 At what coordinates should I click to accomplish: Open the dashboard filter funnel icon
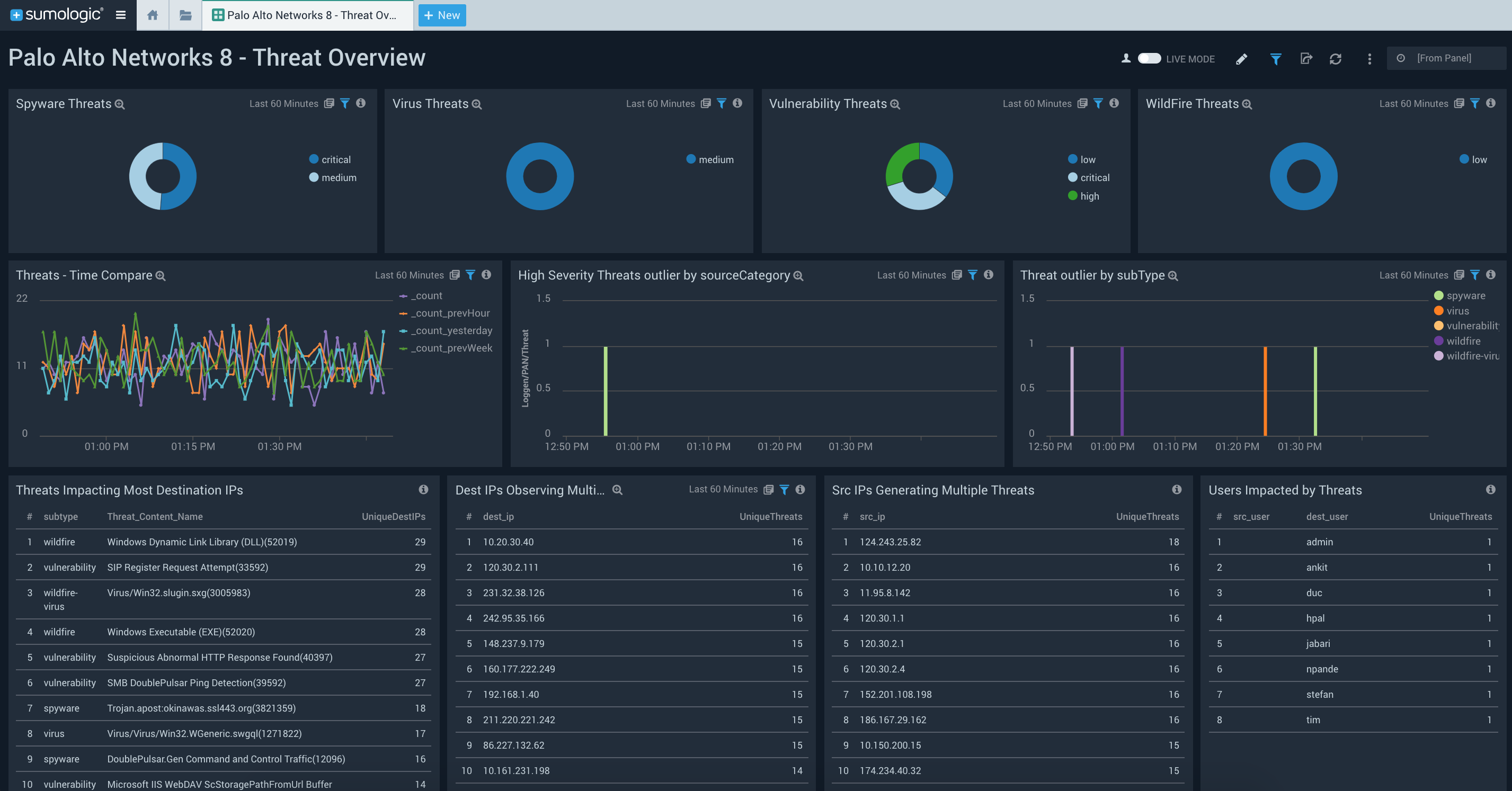pyautogui.click(x=1275, y=59)
